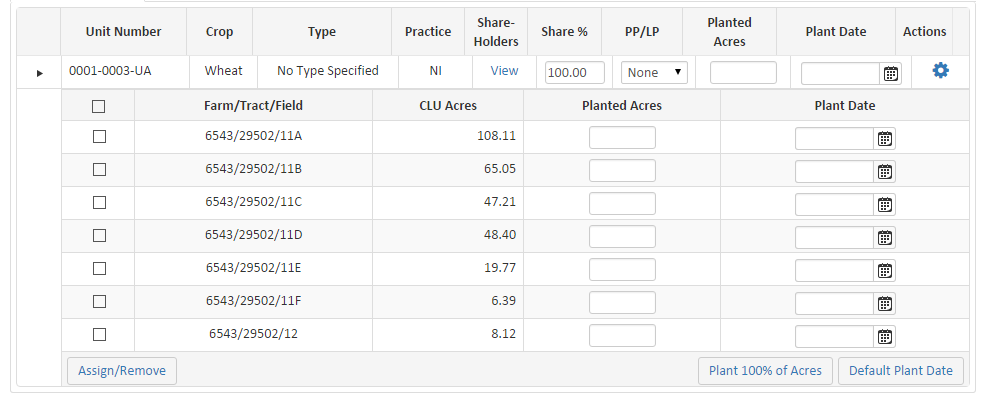View the share-holders link

click(504, 71)
